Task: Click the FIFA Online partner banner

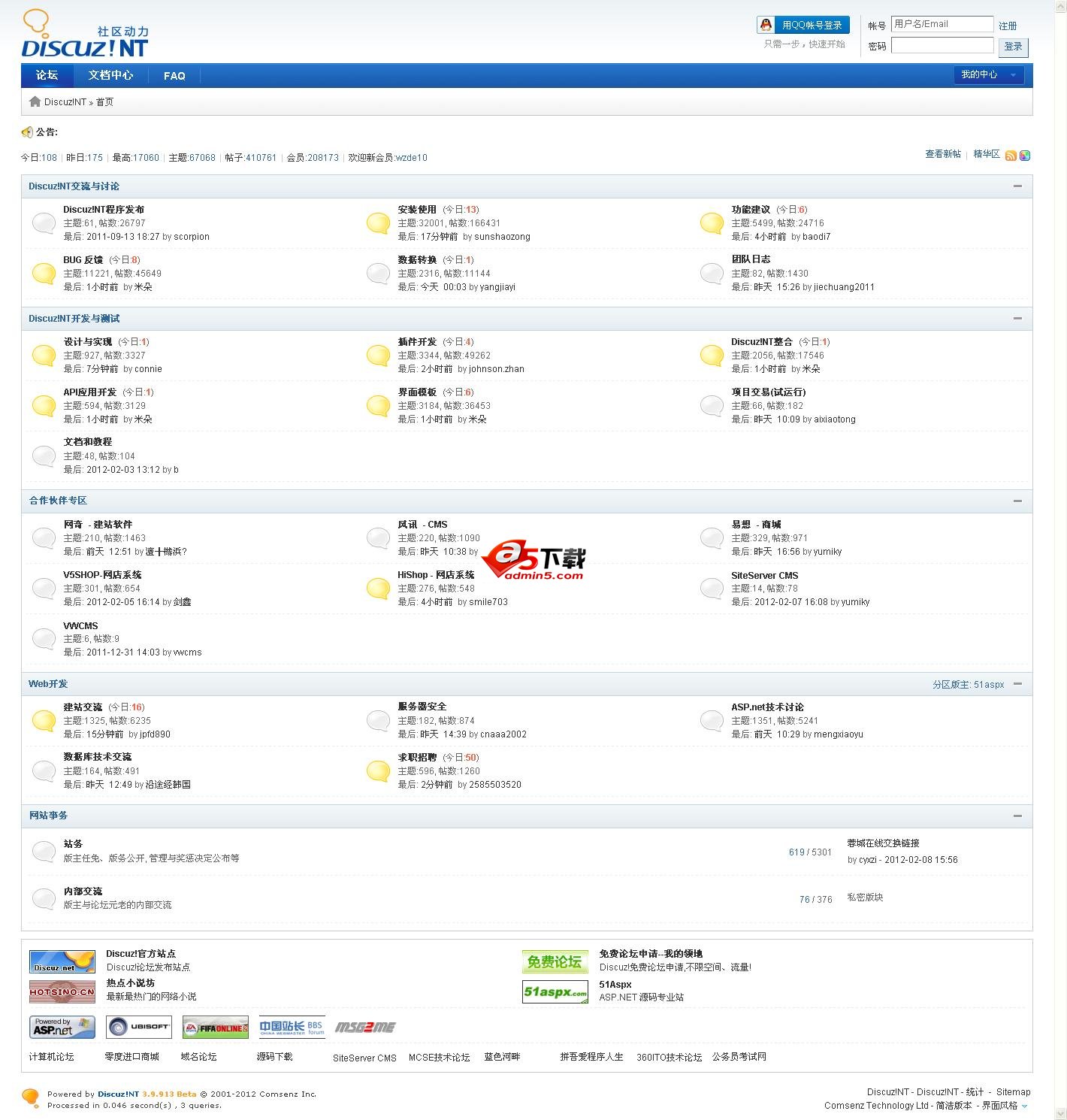Action: click(x=216, y=1027)
